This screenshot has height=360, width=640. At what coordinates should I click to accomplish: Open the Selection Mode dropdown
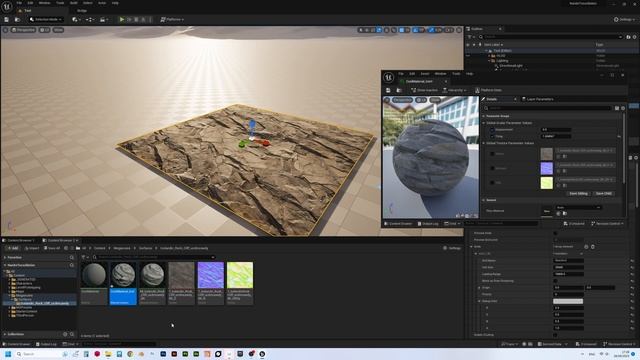click(x=46, y=19)
